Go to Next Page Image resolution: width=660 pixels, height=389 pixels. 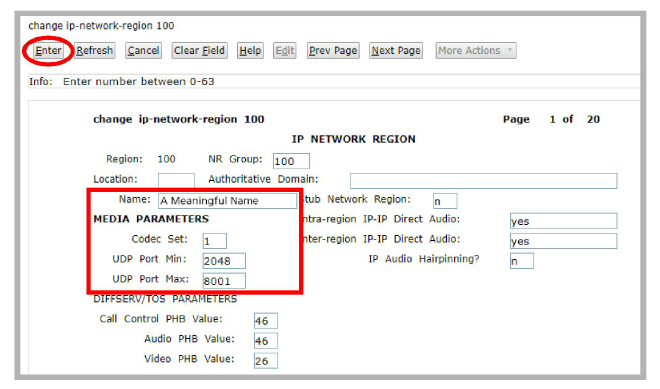tap(396, 51)
